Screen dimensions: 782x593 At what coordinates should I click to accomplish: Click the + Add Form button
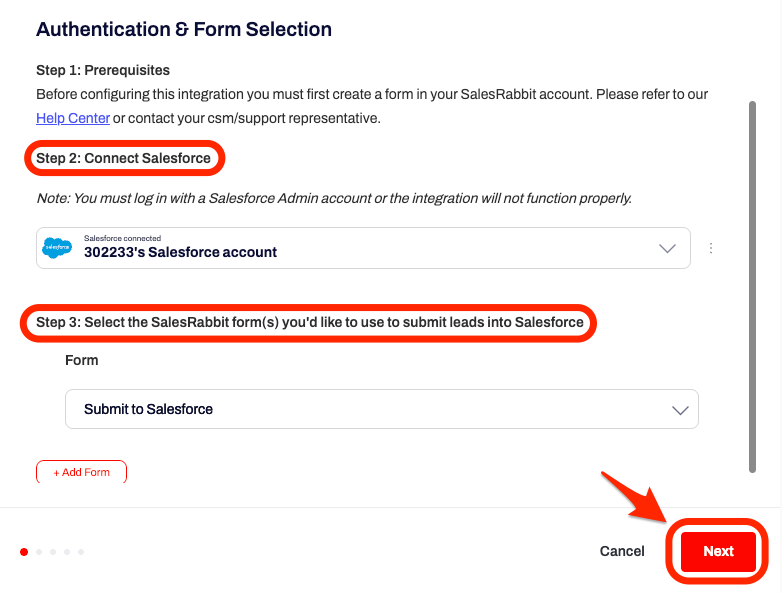81,472
